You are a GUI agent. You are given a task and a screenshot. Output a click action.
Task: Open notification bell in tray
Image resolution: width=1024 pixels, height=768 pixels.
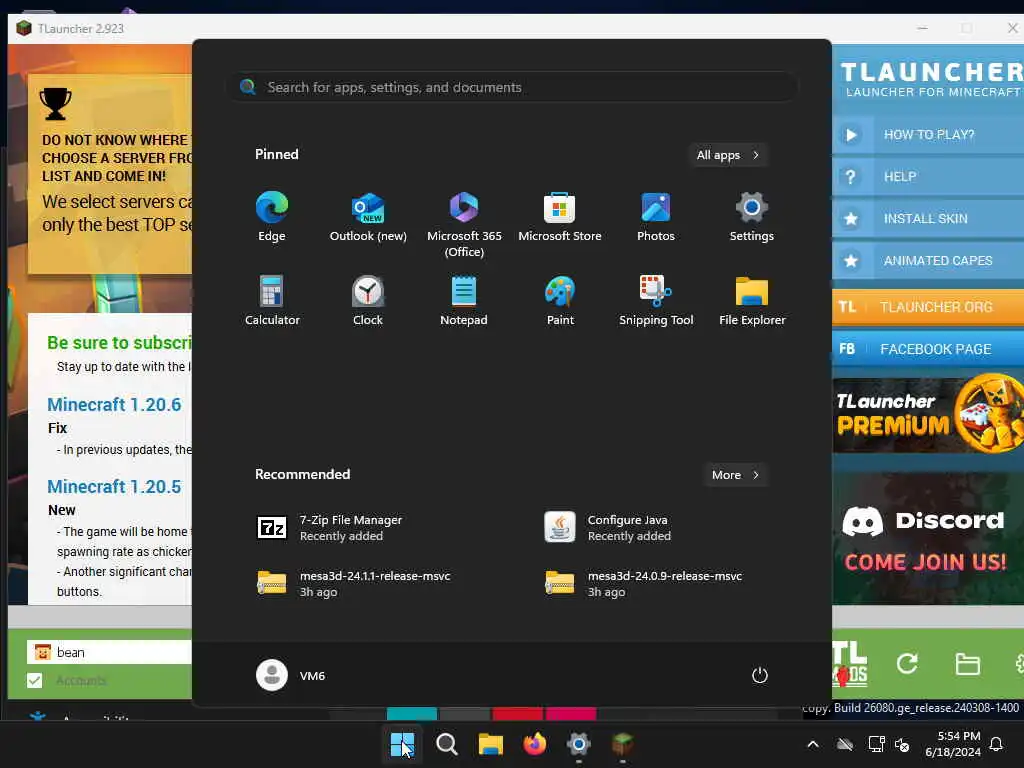click(997, 744)
